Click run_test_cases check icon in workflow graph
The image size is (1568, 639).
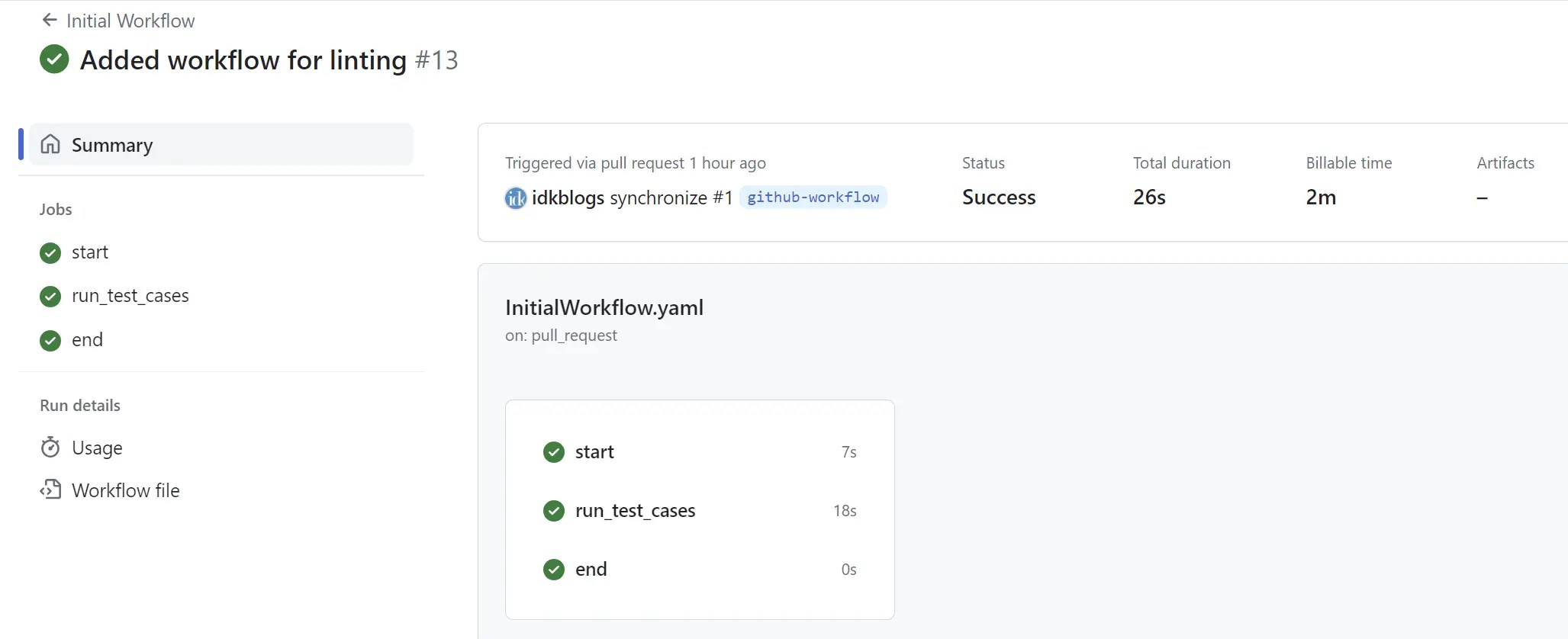click(x=554, y=511)
